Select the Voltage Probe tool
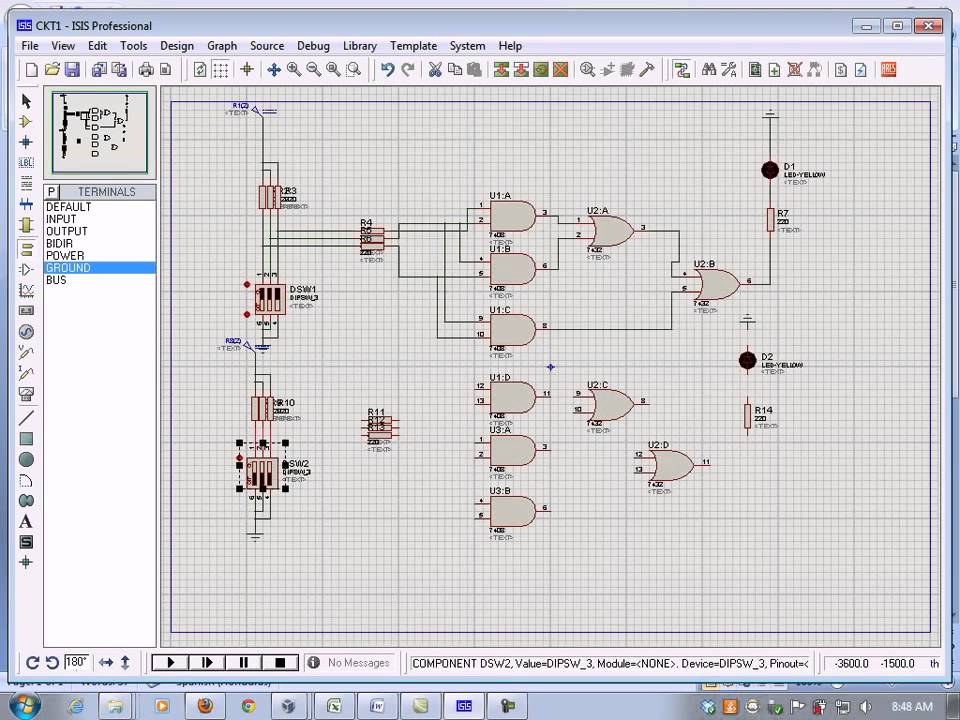This screenshot has height=720, width=960. point(26,352)
